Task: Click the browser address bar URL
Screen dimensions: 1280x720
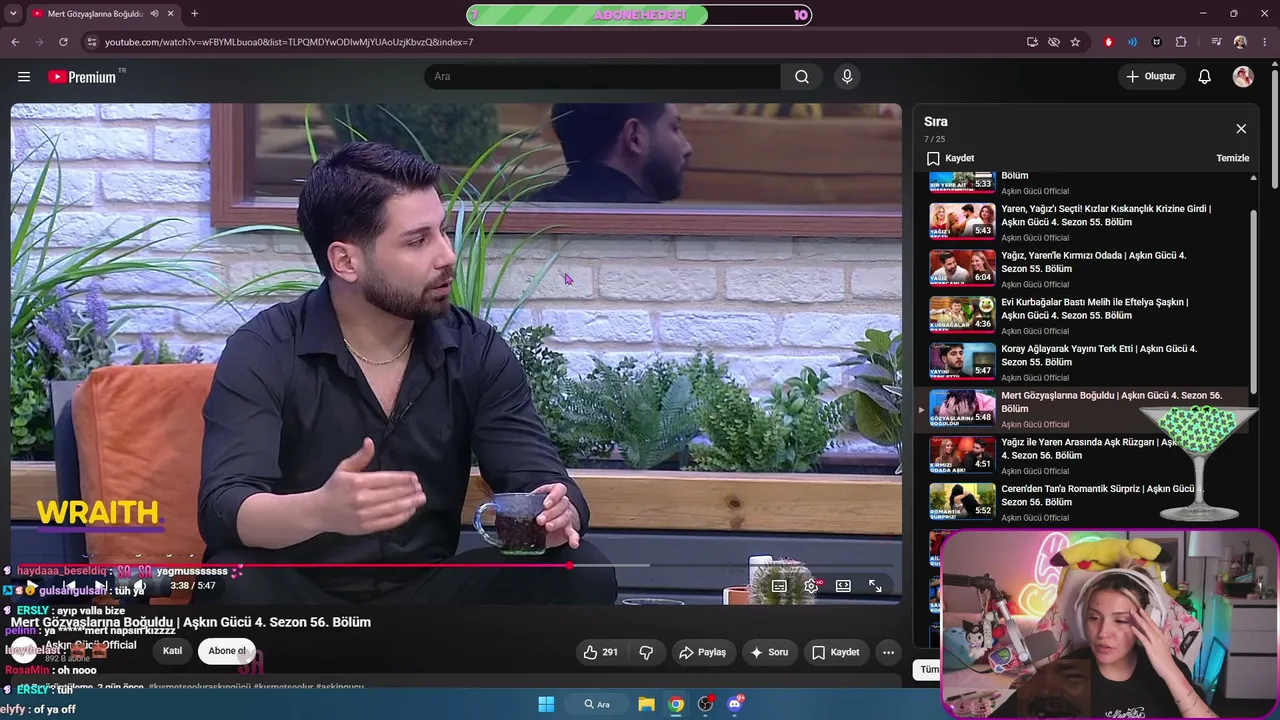Action: coord(289,42)
